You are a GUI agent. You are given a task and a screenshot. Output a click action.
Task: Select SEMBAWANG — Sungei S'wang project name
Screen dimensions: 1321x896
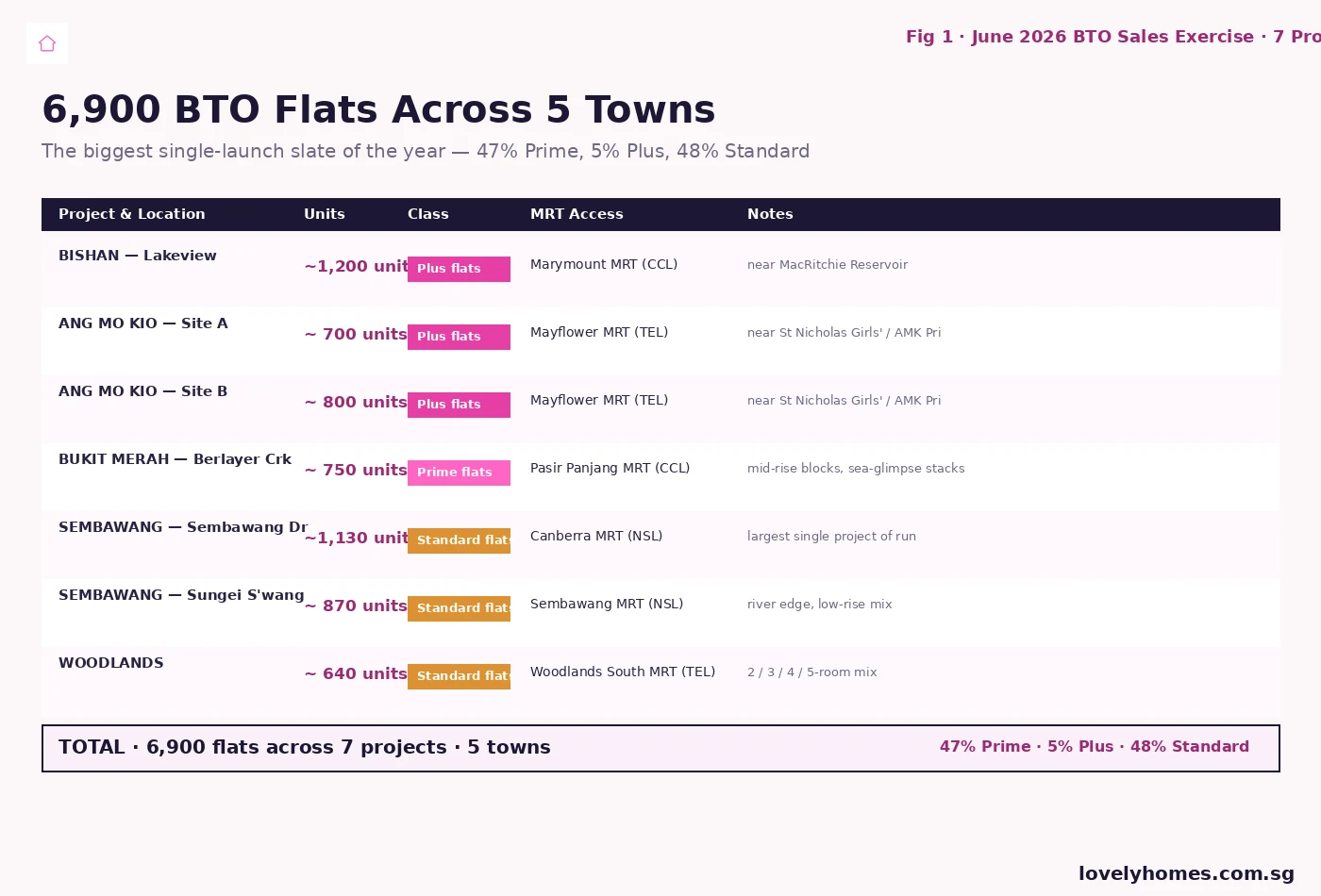(x=181, y=595)
